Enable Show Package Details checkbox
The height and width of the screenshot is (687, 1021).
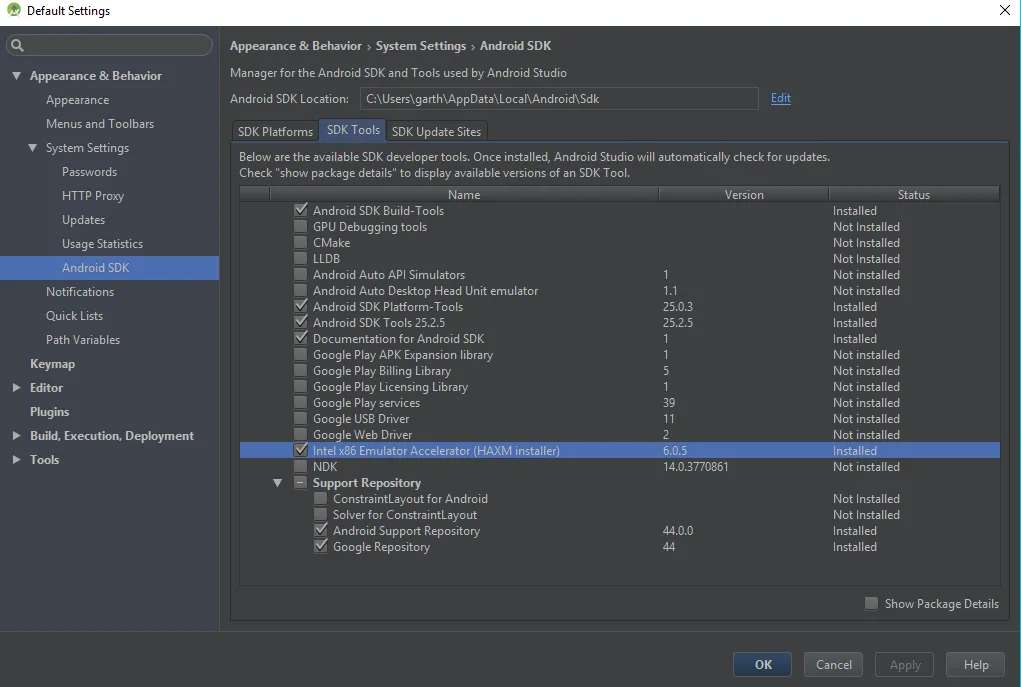[871, 604]
